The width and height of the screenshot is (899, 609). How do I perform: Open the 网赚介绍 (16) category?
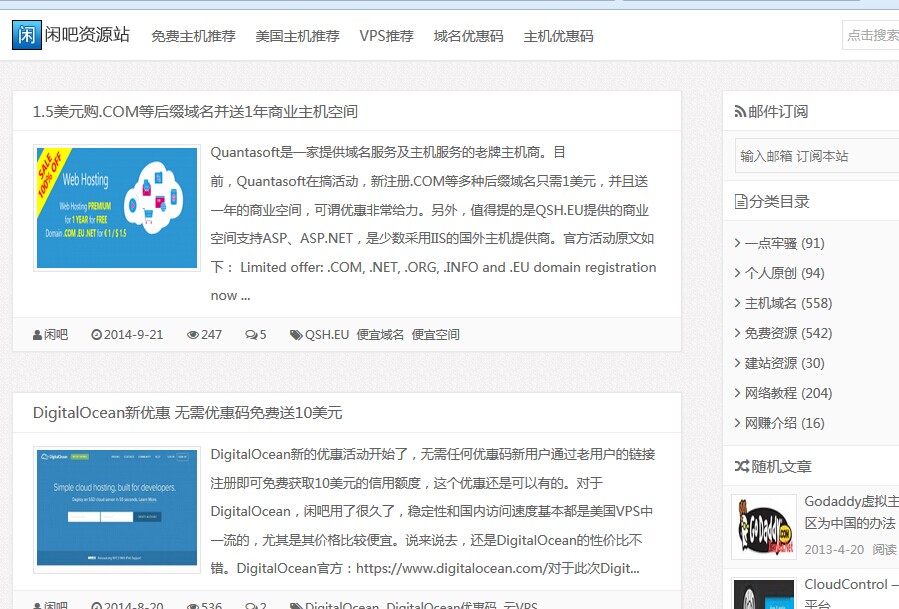[784, 423]
